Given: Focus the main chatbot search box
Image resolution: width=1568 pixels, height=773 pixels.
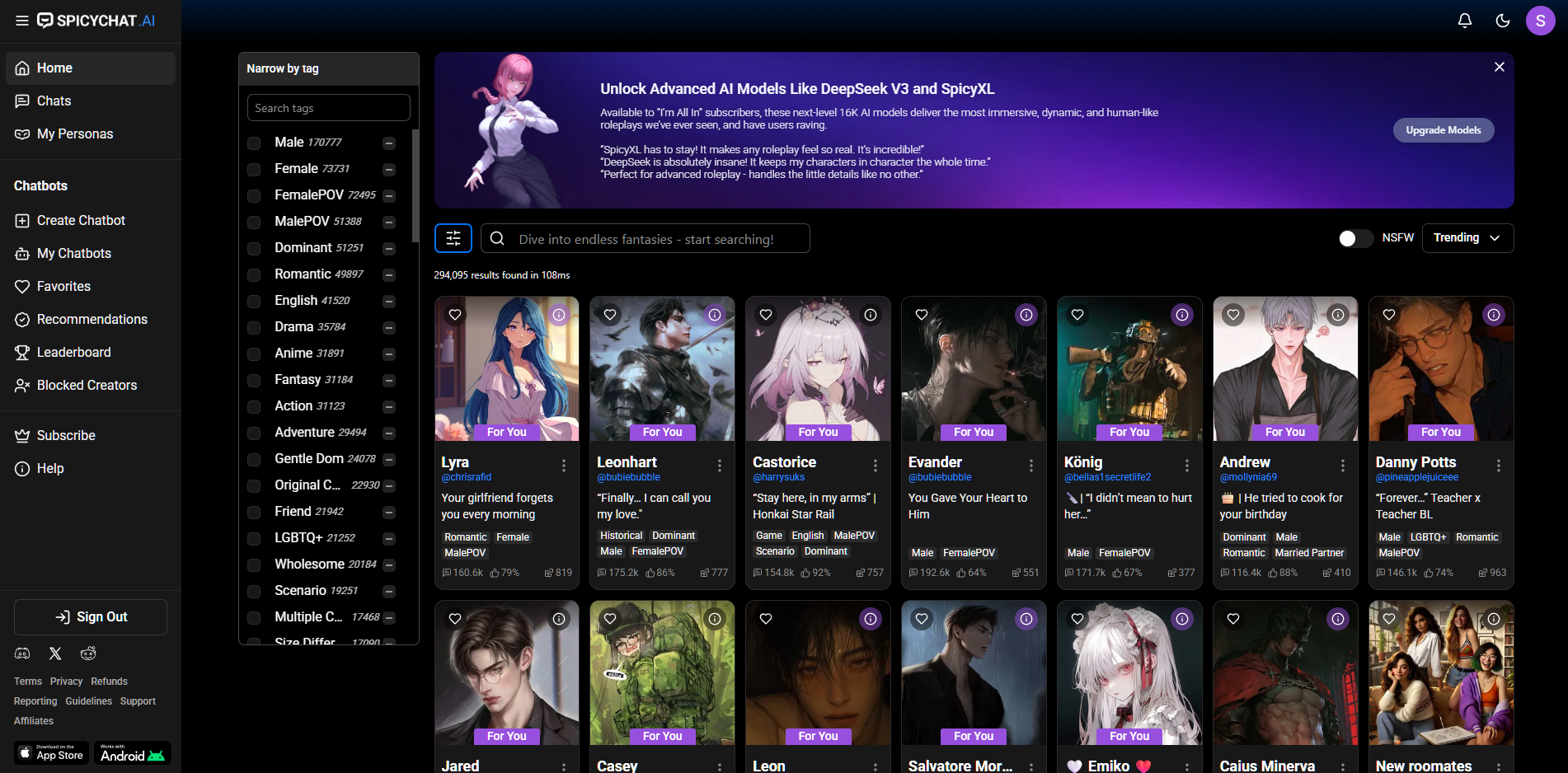Looking at the screenshot, I should pos(646,238).
